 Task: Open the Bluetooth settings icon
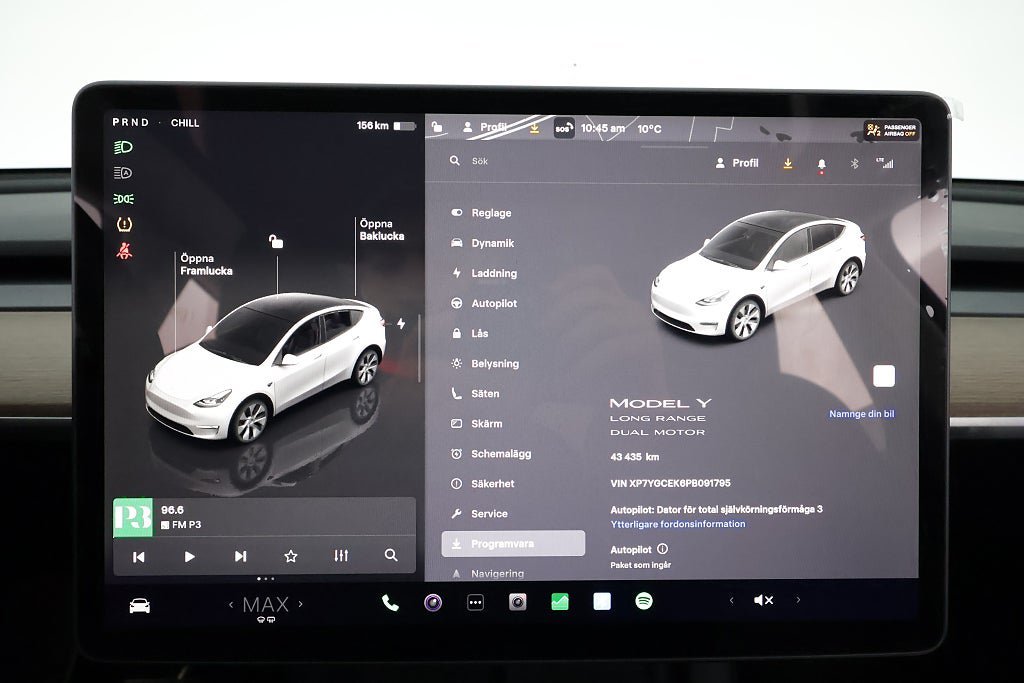pos(854,163)
